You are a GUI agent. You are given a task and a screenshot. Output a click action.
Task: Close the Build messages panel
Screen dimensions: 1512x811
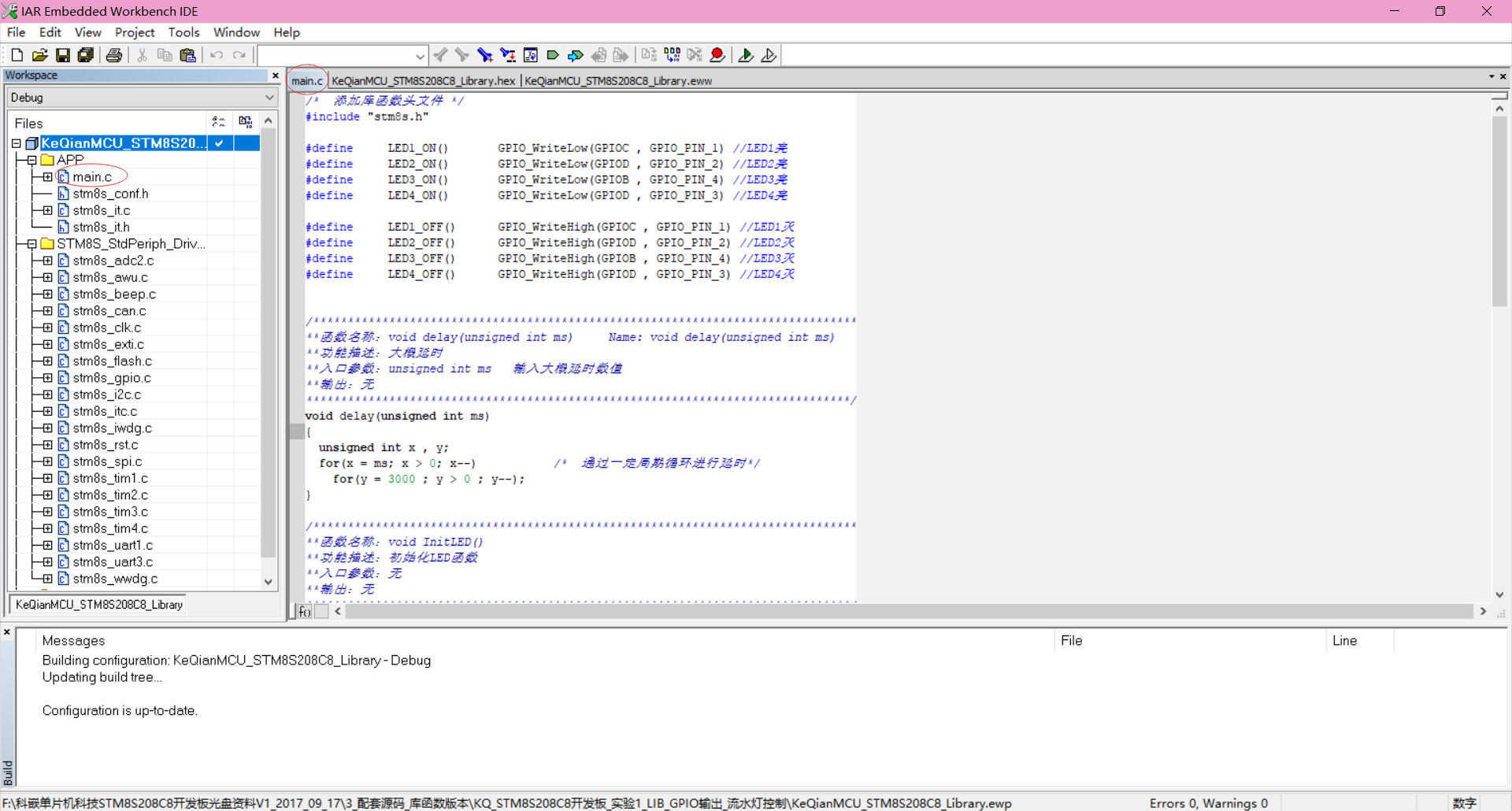[x=7, y=632]
